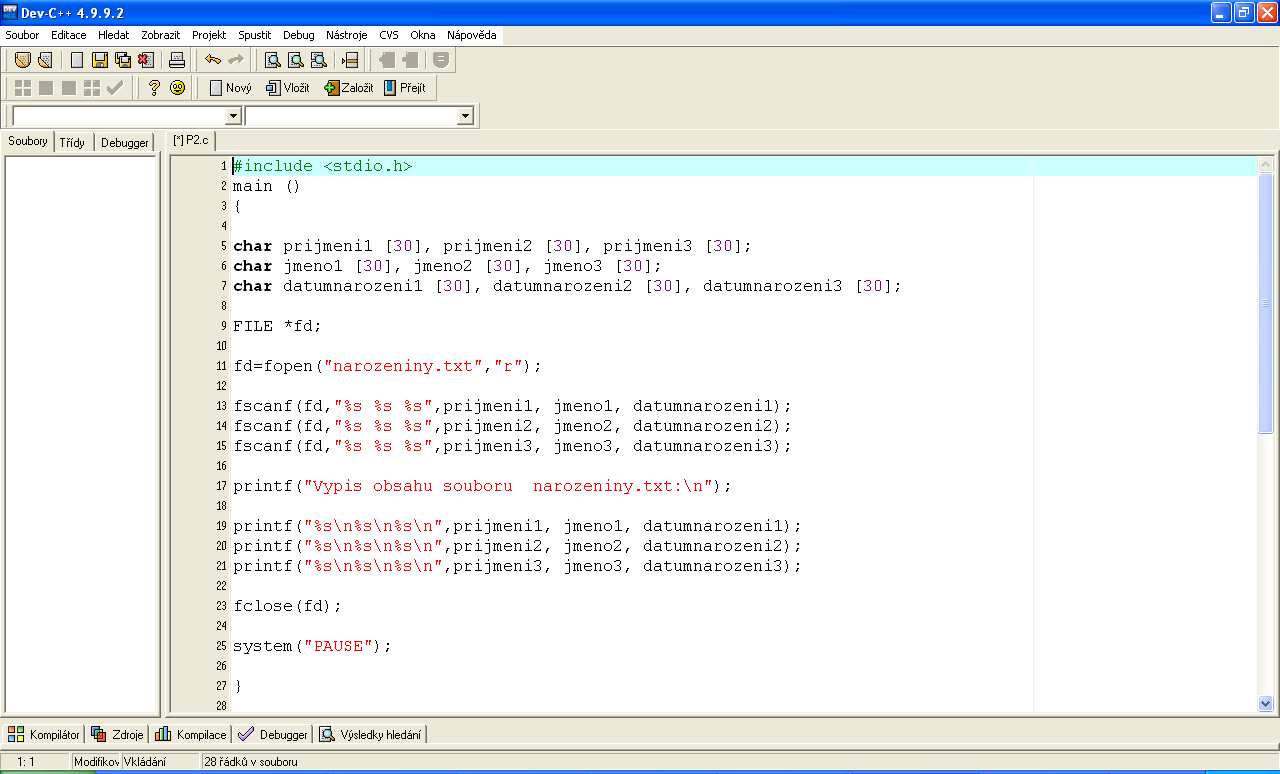Open the Kompilátor bottom tab
The height and width of the screenshot is (774, 1280).
[x=44, y=734]
